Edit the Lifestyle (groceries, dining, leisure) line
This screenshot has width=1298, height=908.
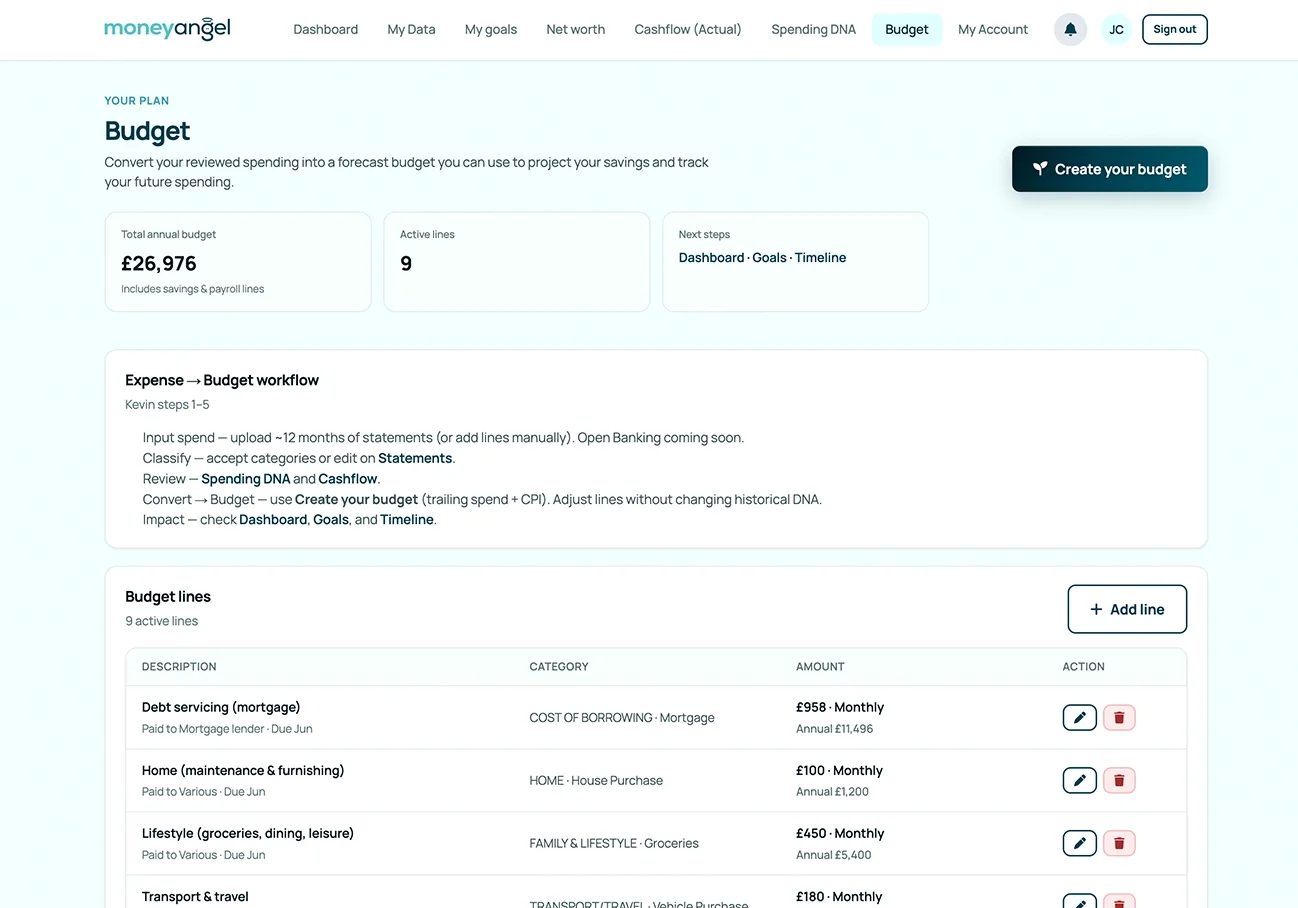point(1079,843)
